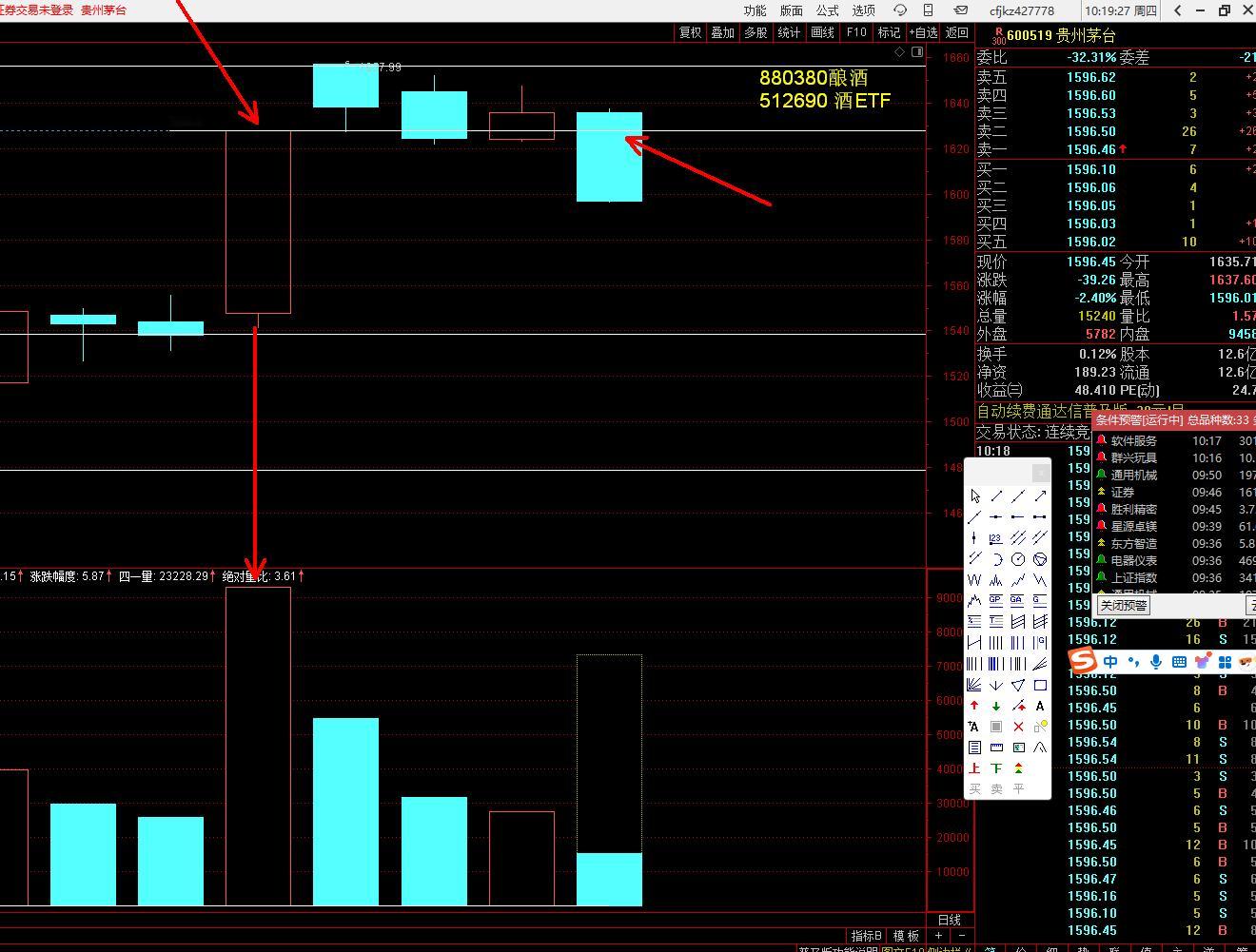1256x952 pixels.
Task: Select 上证指数 alert row
Action: point(1174,577)
